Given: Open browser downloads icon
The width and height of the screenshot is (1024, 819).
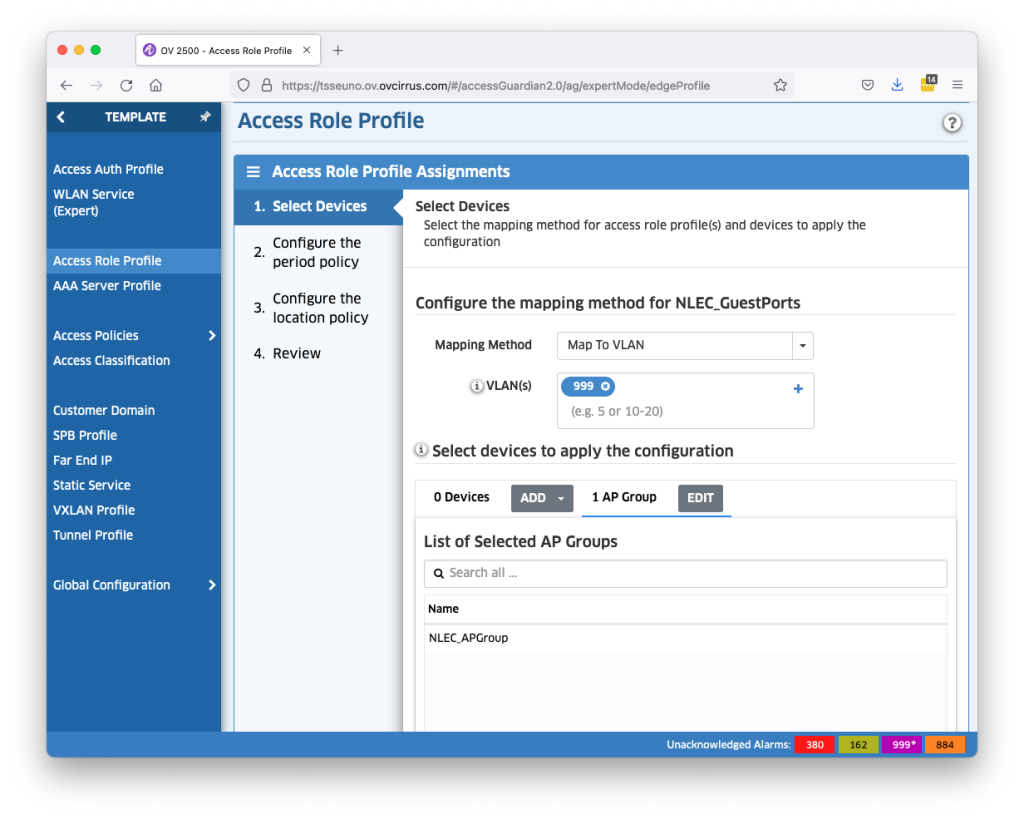Looking at the screenshot, I should (897, 85).
